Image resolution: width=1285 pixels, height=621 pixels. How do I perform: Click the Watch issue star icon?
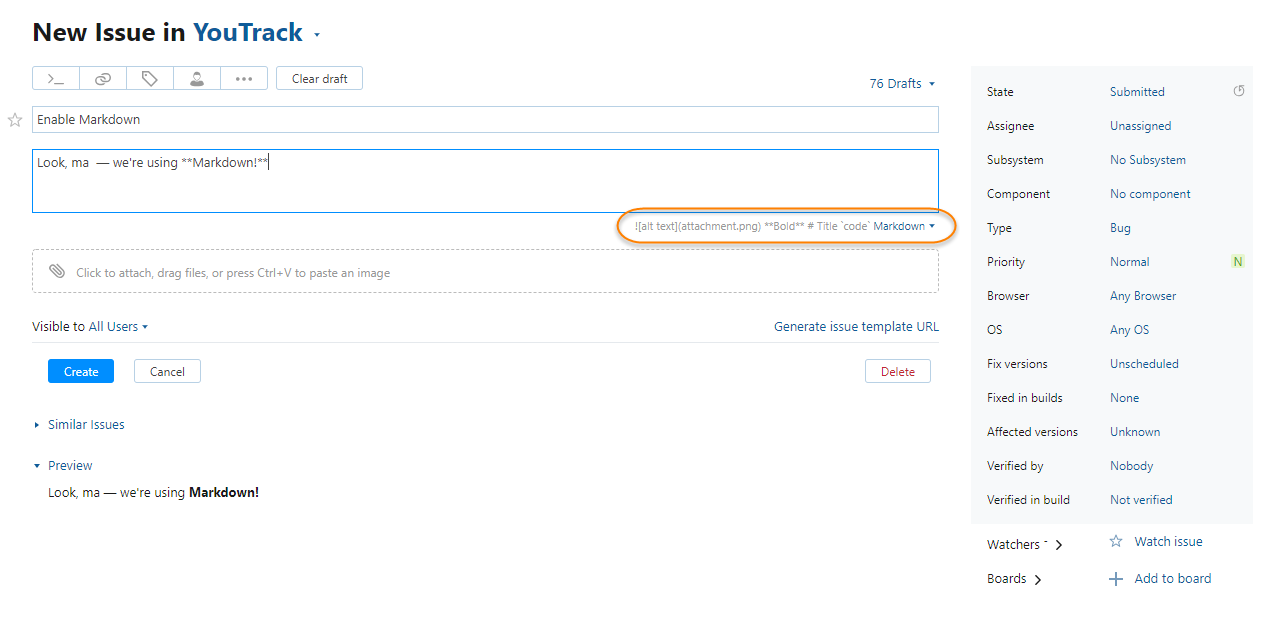(x=1116, y=541)
